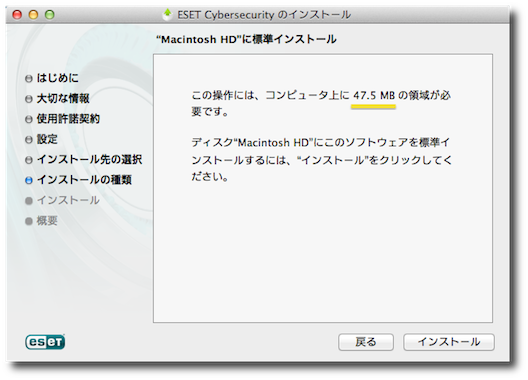
Task: Select the インストールの種類 step
Action: [x=84, y=180]
